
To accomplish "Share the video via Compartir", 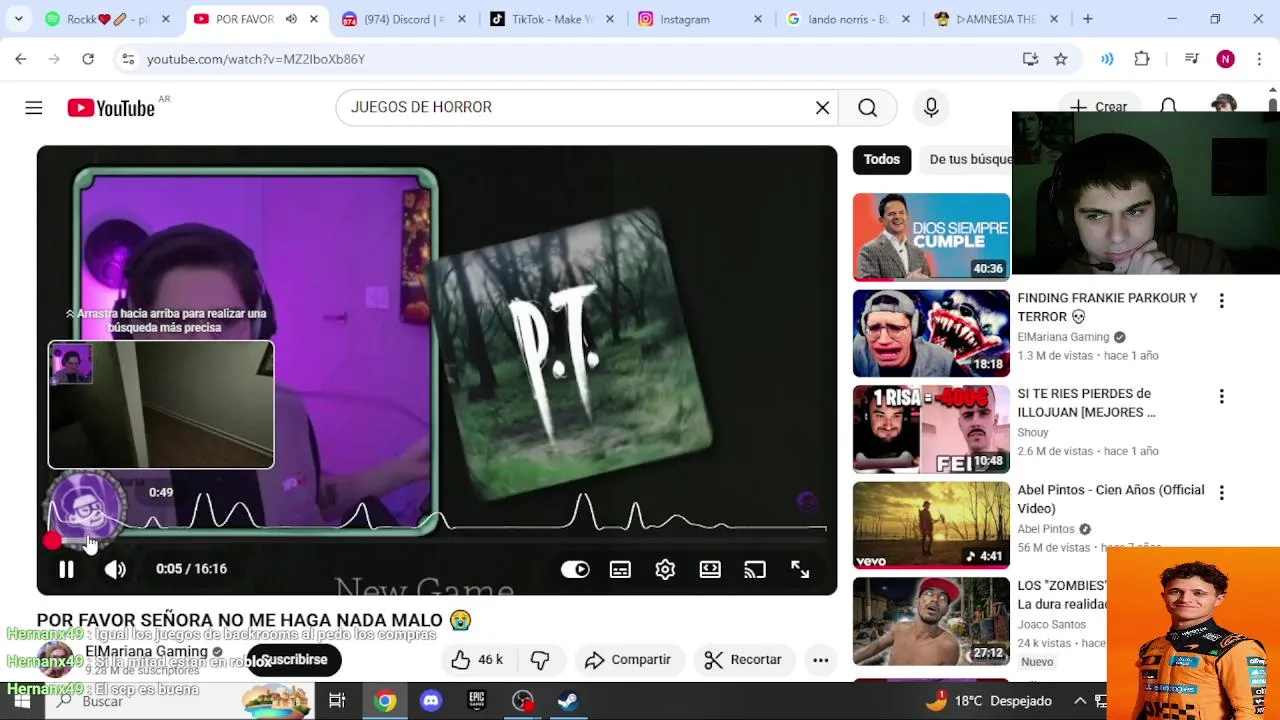I will 628,660.
